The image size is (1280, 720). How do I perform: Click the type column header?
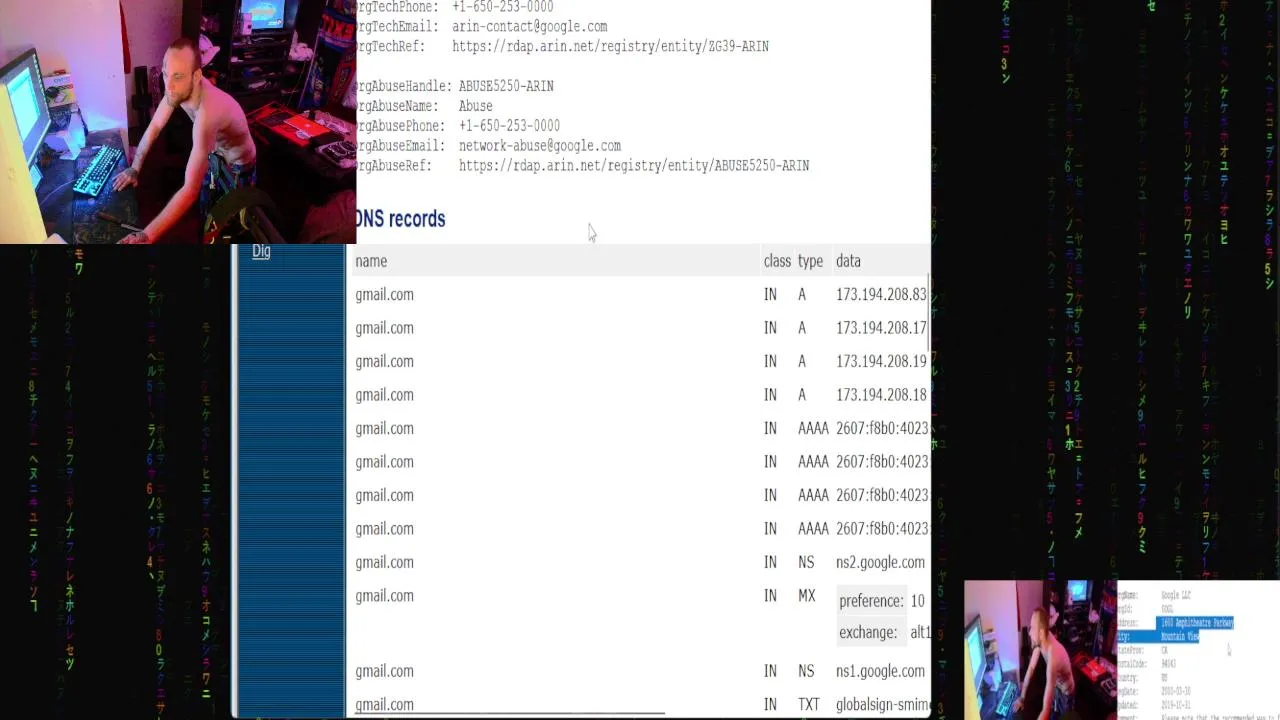tap(810, 261)
